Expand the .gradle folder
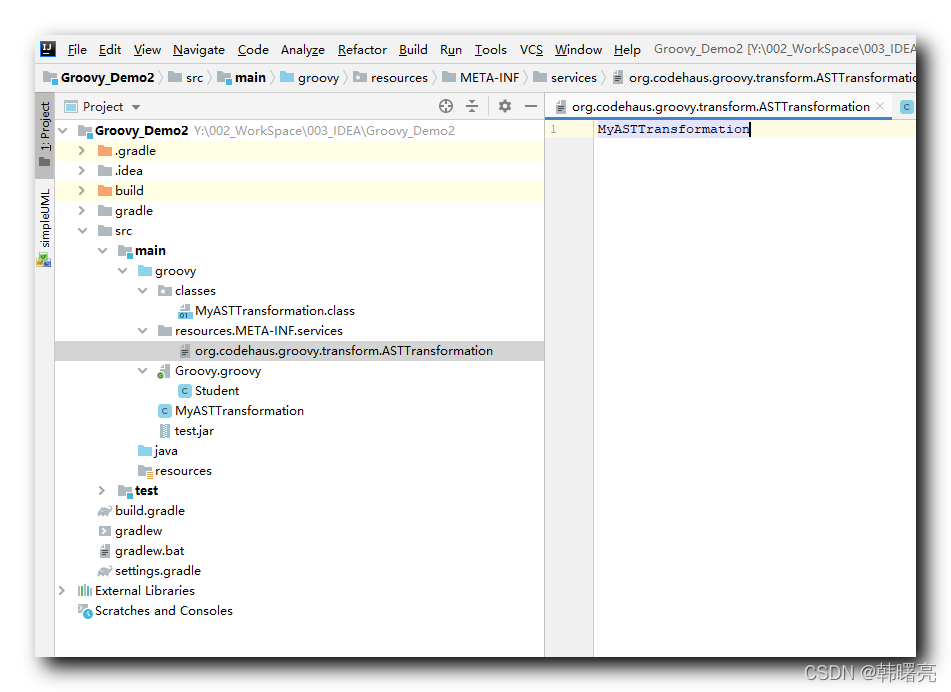The width and height of the screenshot is (951, 692). point(82,150)
